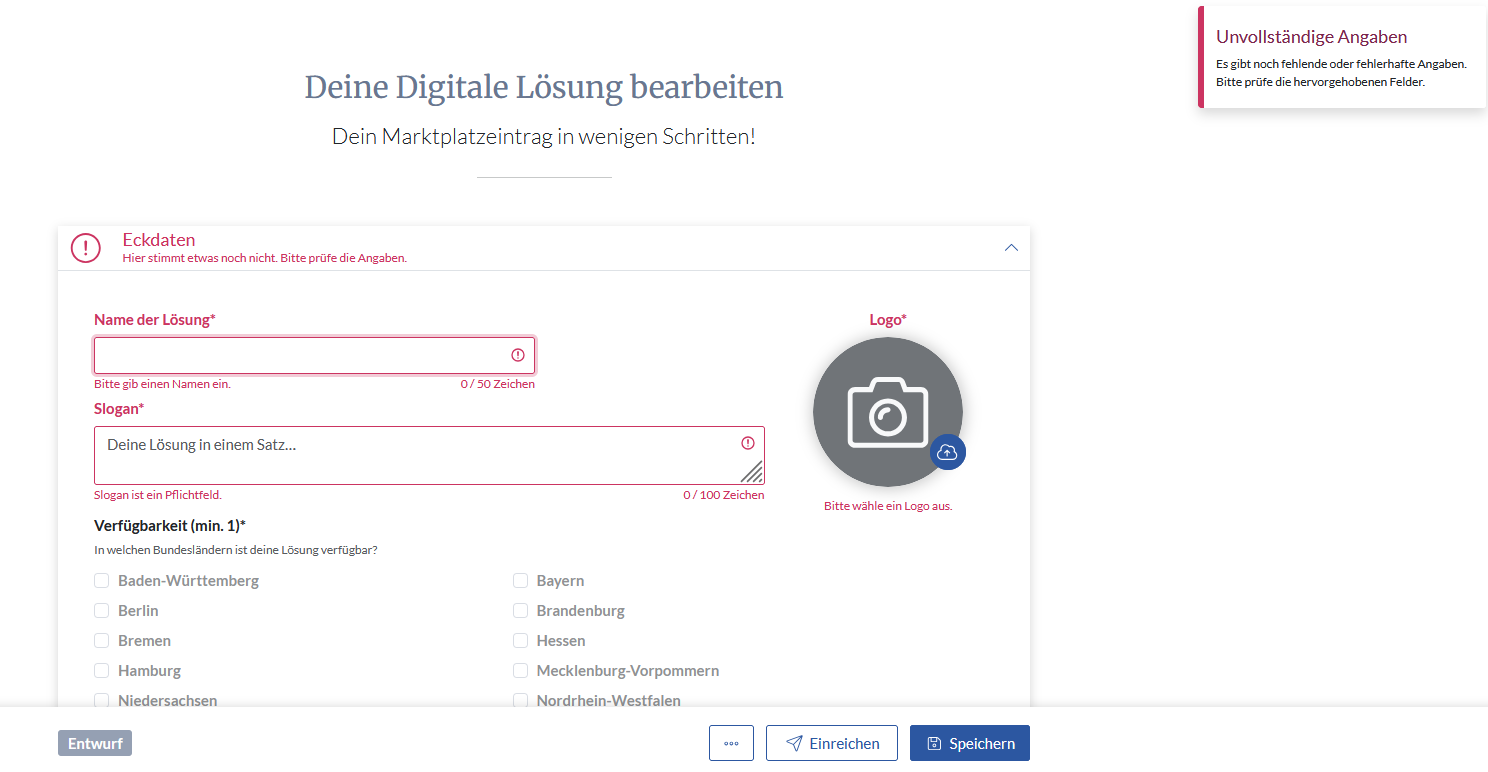Image resolution: width=1488 pixels, height=772 pixels.
Task: Click the camera logo placeholder
Action: [887, 411]
